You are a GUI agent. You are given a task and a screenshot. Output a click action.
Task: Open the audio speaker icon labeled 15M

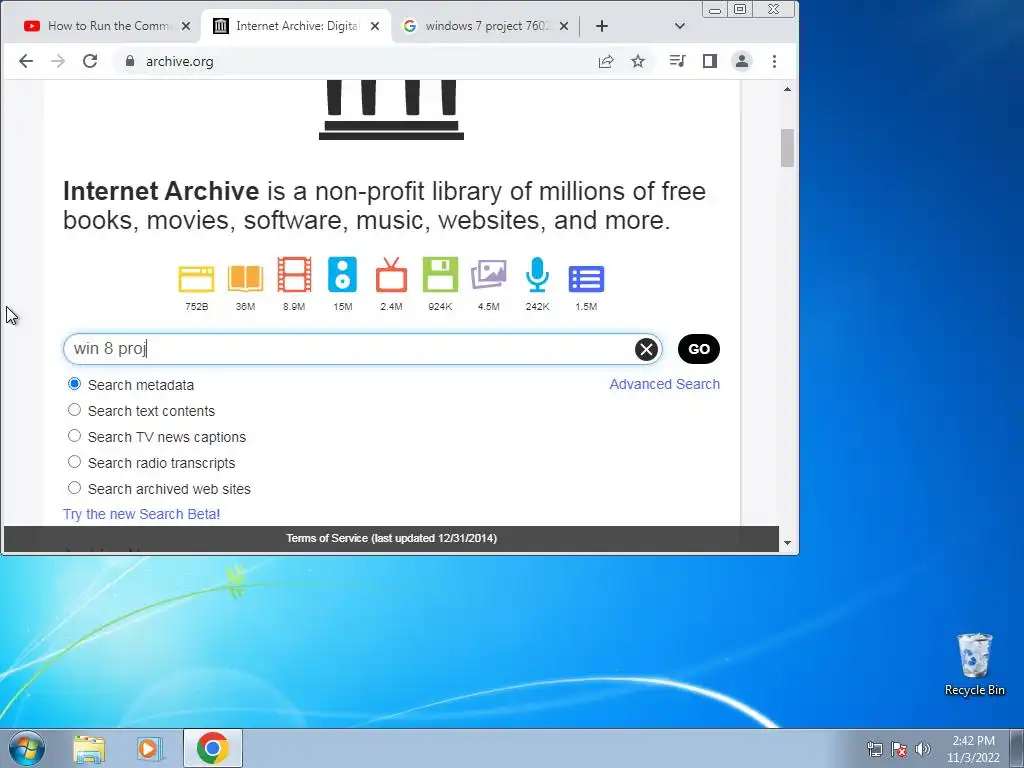click(342, 274)
